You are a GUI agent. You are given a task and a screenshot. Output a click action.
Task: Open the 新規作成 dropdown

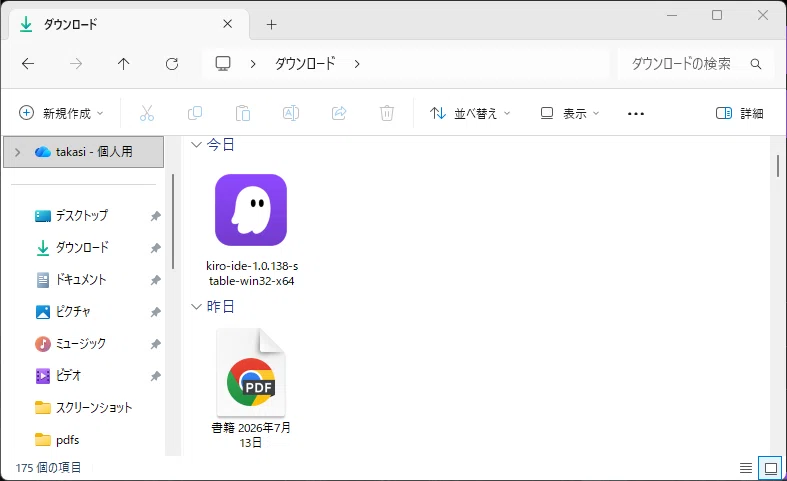coord(61,113)
